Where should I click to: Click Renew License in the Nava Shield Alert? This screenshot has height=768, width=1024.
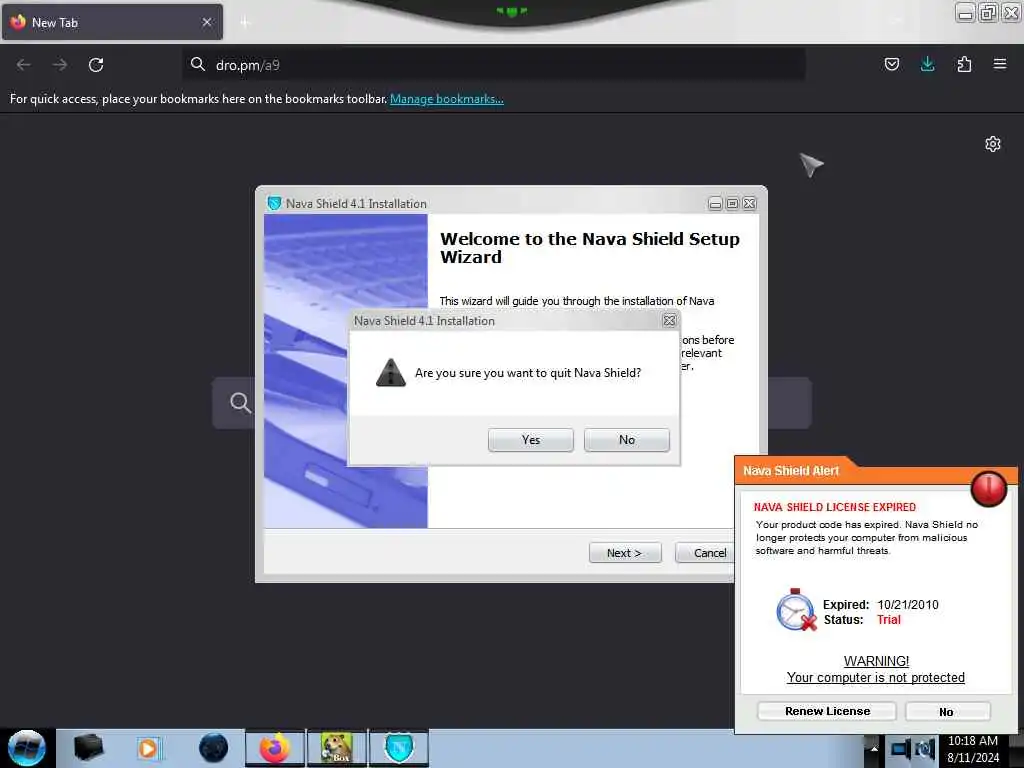coord(827,711)
